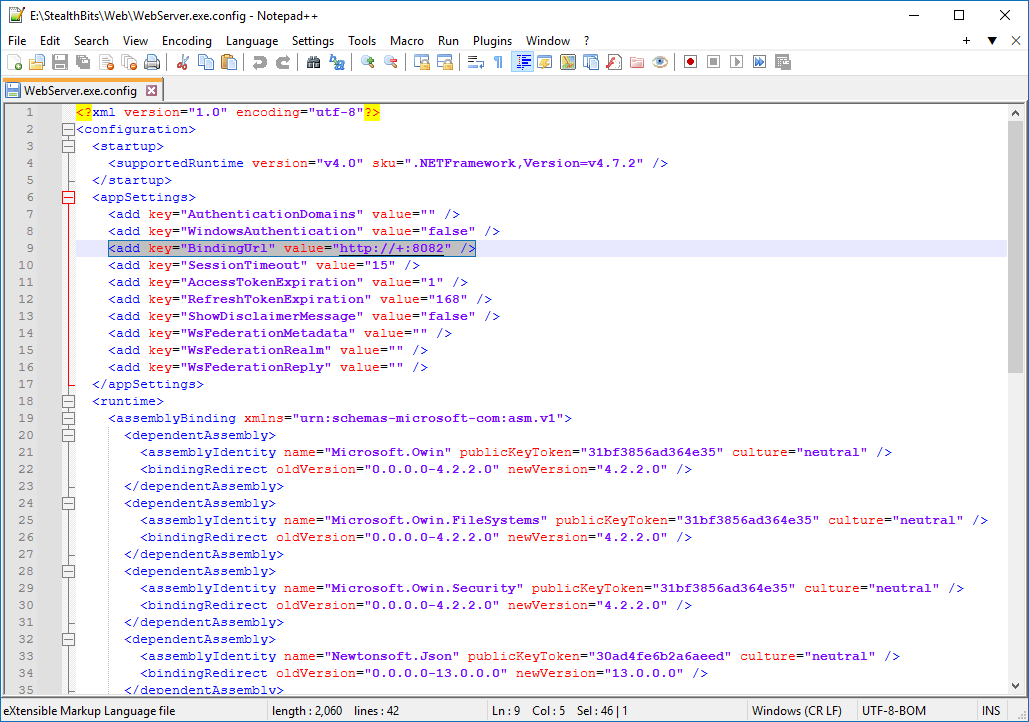Toggle Word Wrap on the toolbar
1029x722 pixels.
pyautogui.click(x=475, y=61)
